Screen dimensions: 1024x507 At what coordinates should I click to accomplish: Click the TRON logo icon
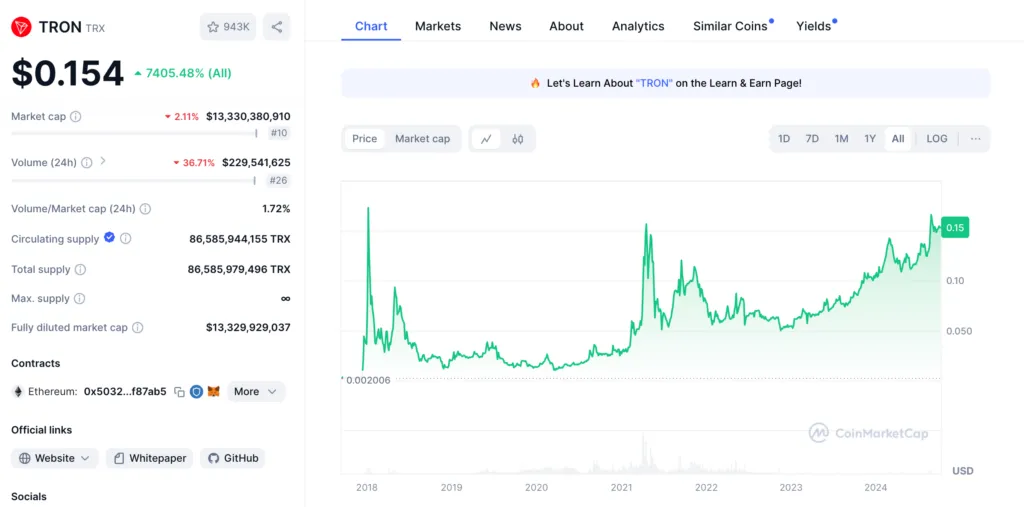click(22, 27)
